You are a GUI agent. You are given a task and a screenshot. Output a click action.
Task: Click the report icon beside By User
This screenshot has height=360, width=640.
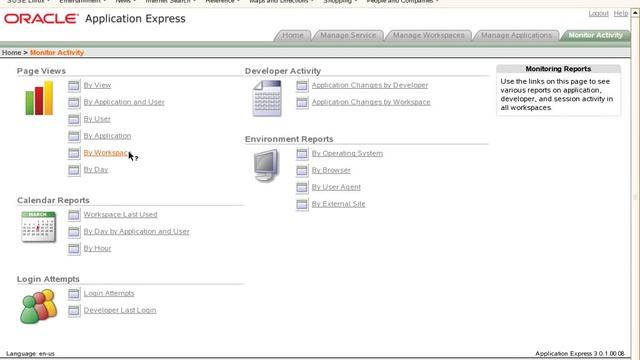[x=74, y=119]
